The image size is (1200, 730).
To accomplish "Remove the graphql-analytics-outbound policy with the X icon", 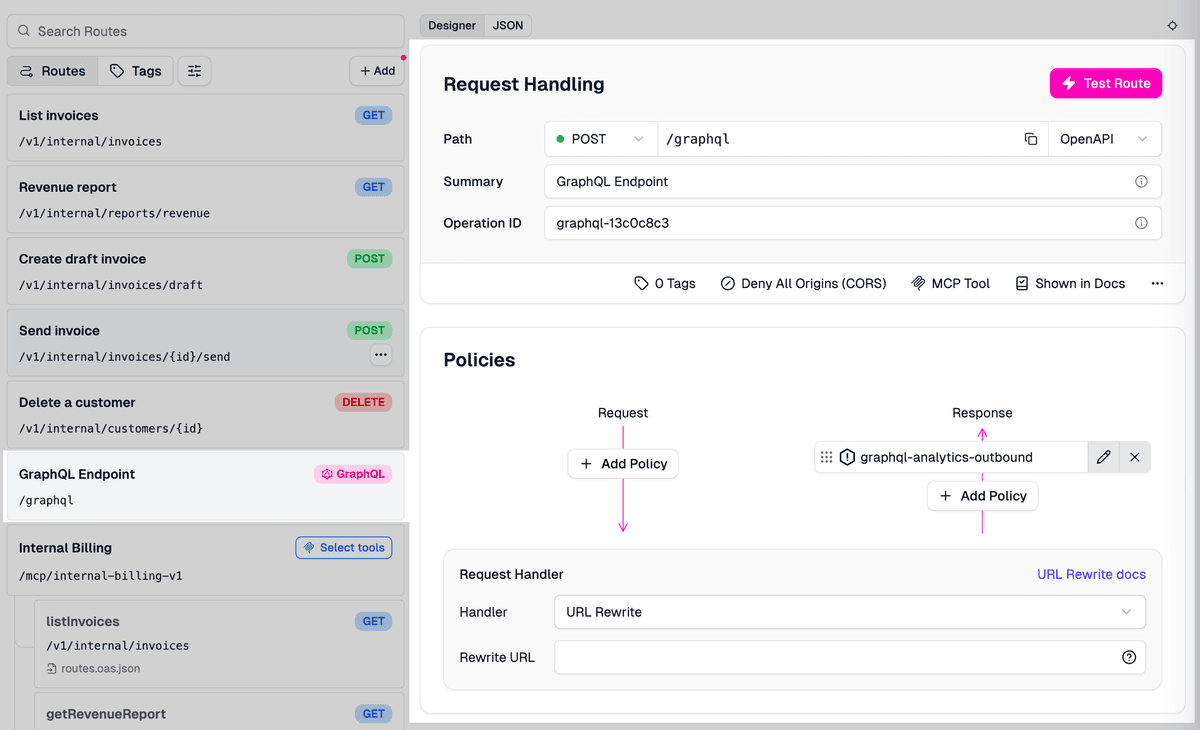I will pos(1135,457).
